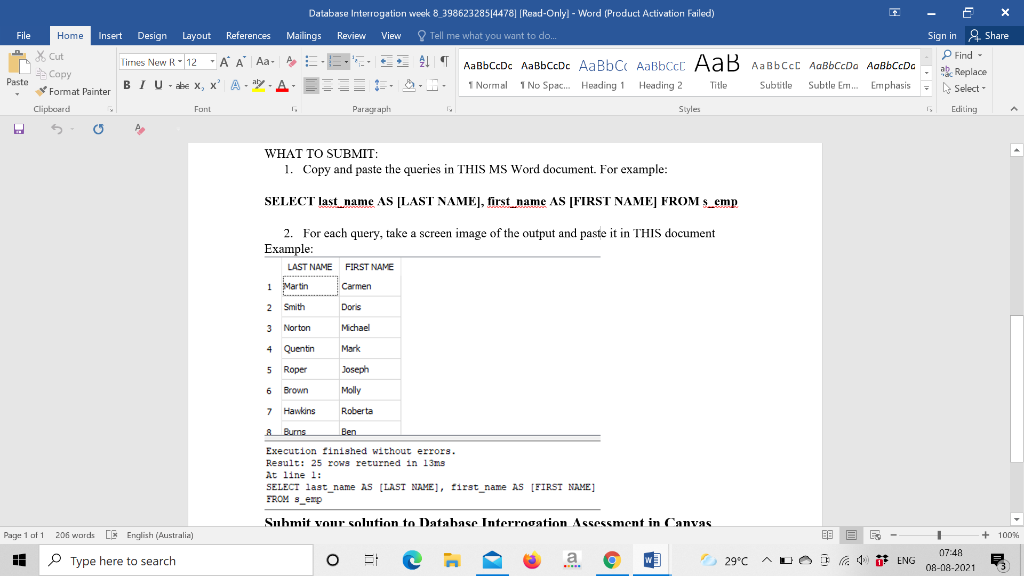Open the References ribbon tab
The image size is (1024, 576).
(247, 35)
